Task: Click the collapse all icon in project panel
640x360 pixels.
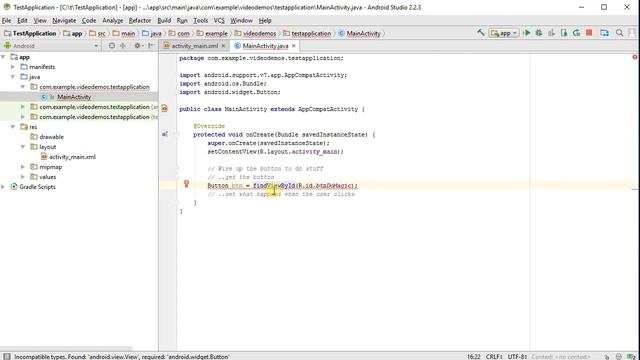Action: 122,46
